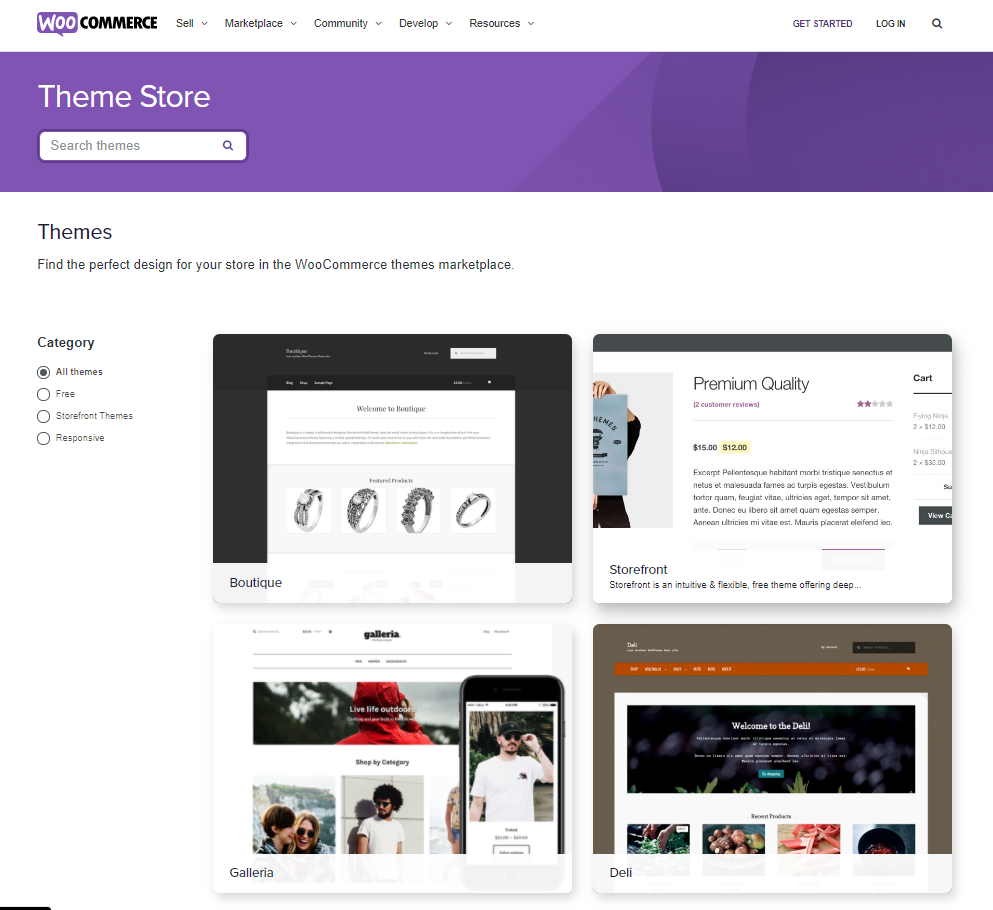Viewport: 993px width, 910px height.
Task: Click the WooCommerce logo
Action: [x=97, y=23]
